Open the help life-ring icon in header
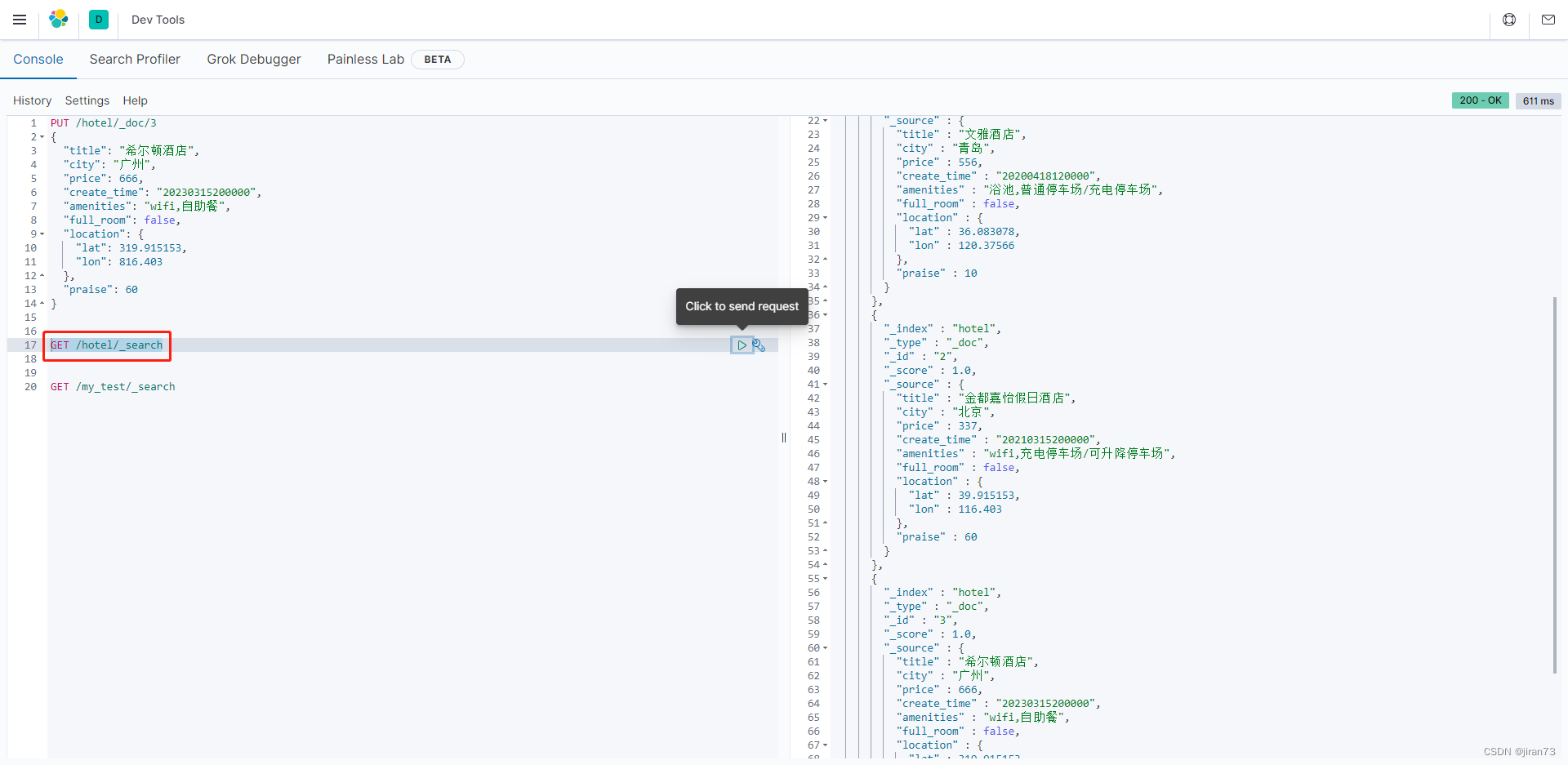 (x=1508, y=19)
